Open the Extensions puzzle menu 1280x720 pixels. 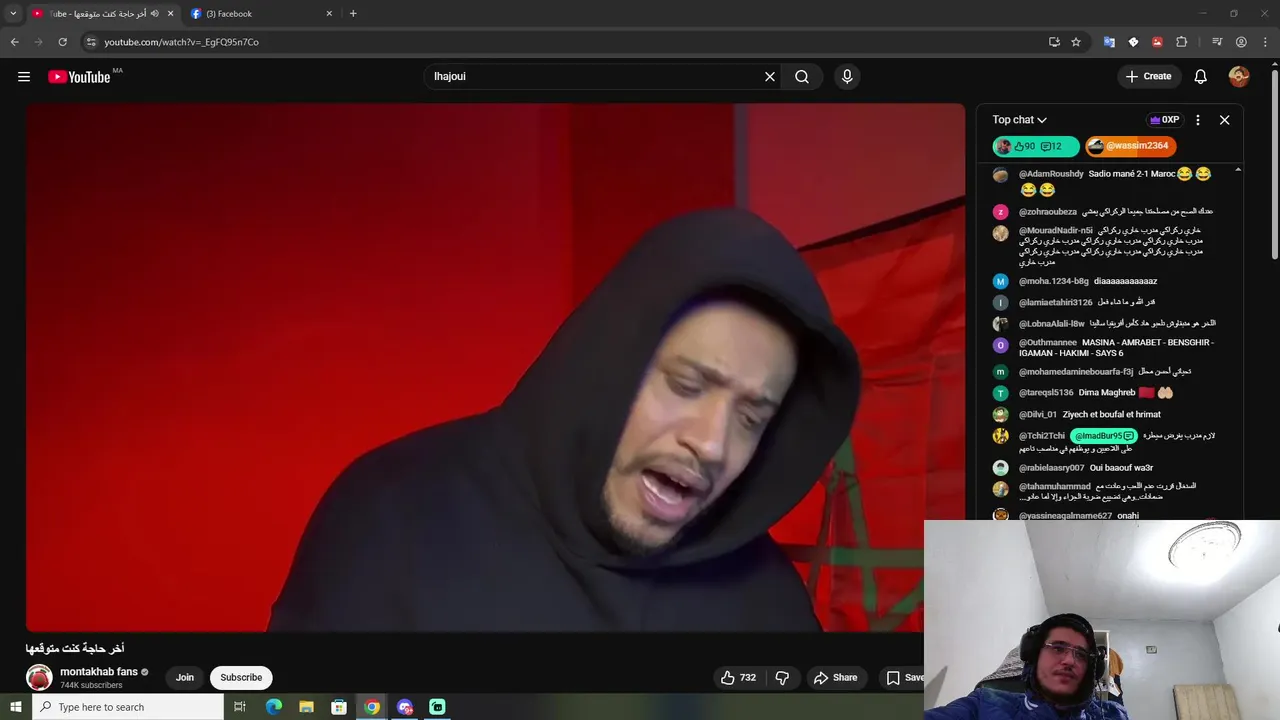1181,42
